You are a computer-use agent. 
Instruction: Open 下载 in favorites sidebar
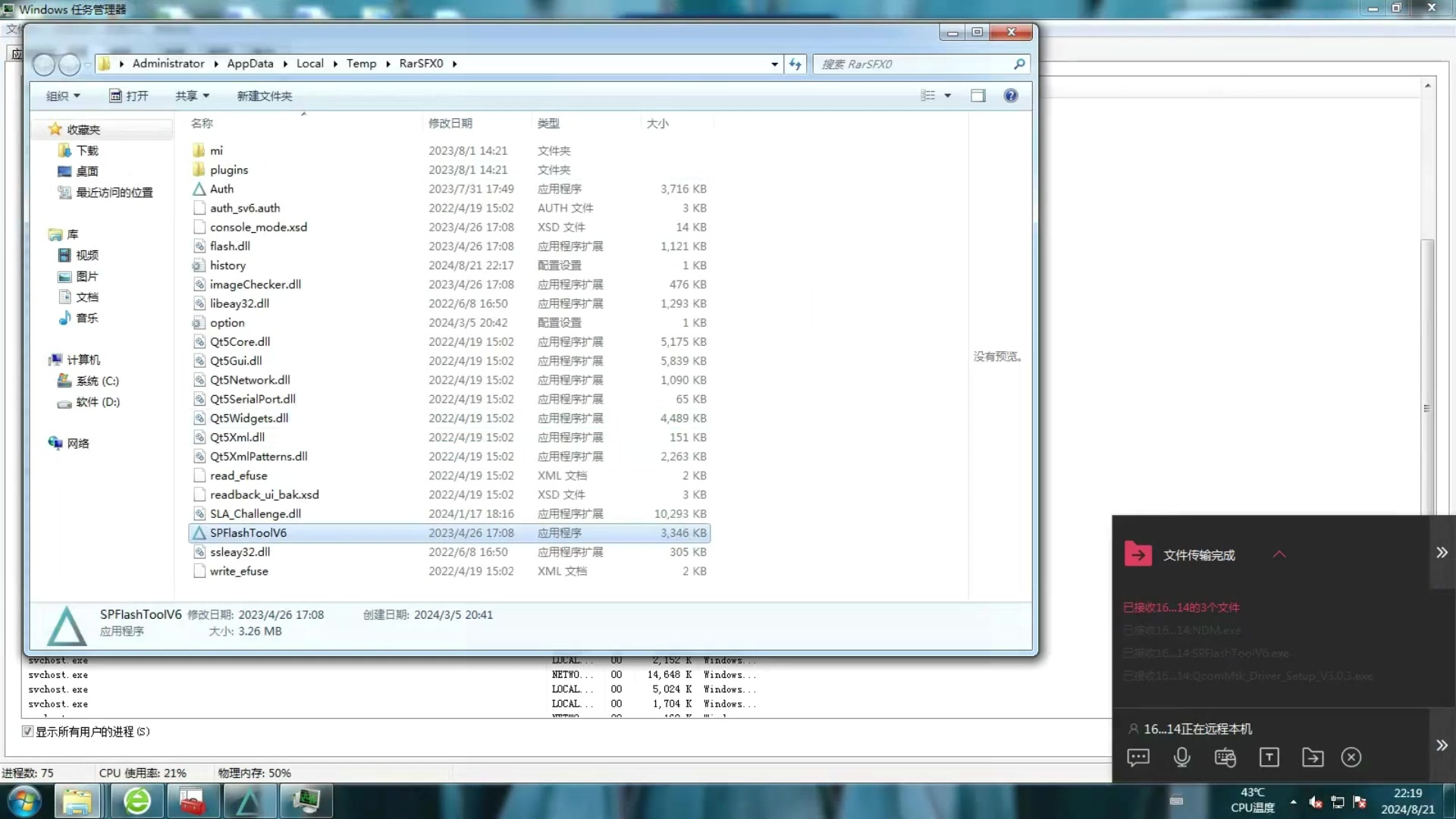79,150
